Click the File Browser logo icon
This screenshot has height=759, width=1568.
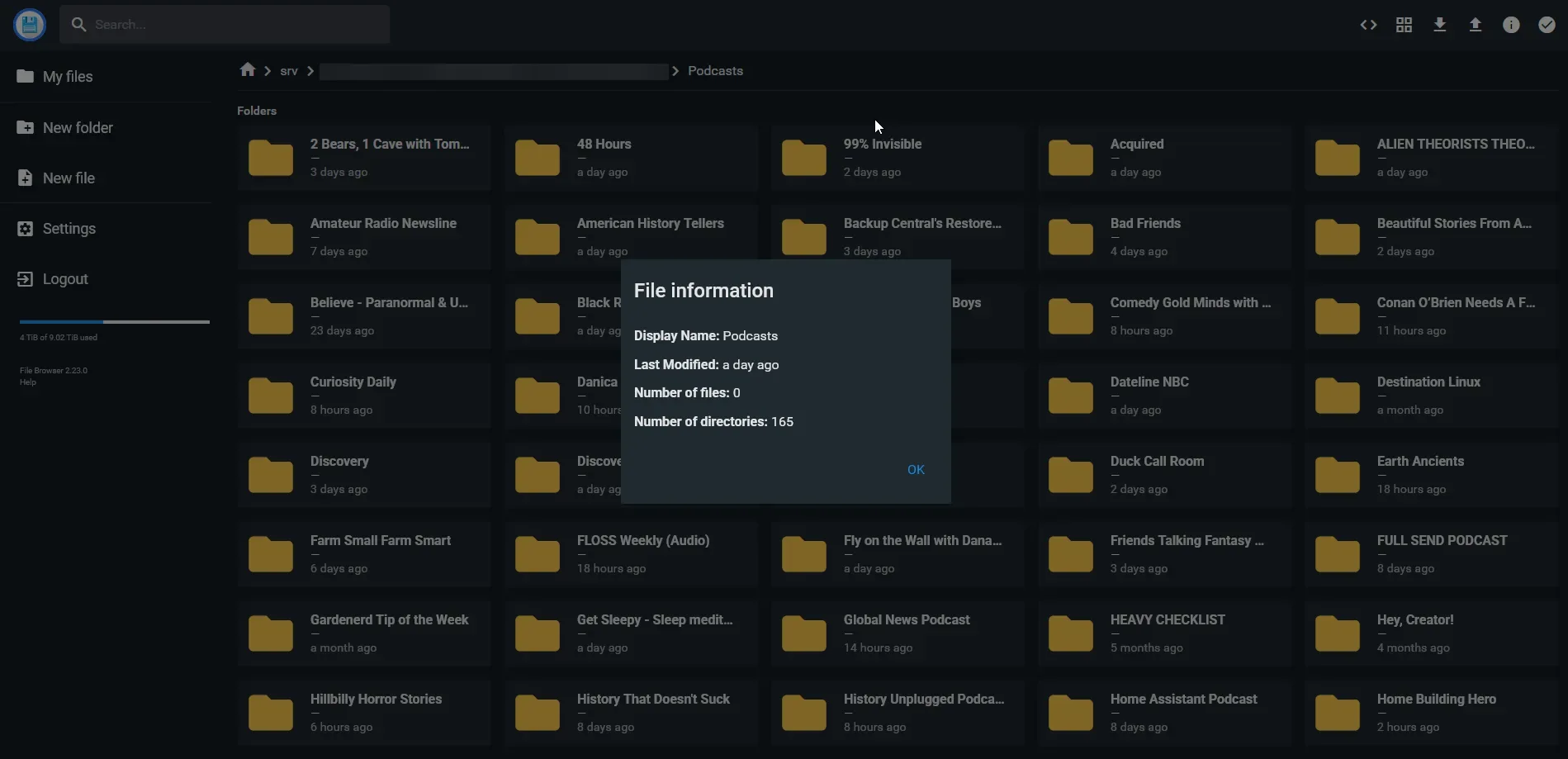pos(30,25)
